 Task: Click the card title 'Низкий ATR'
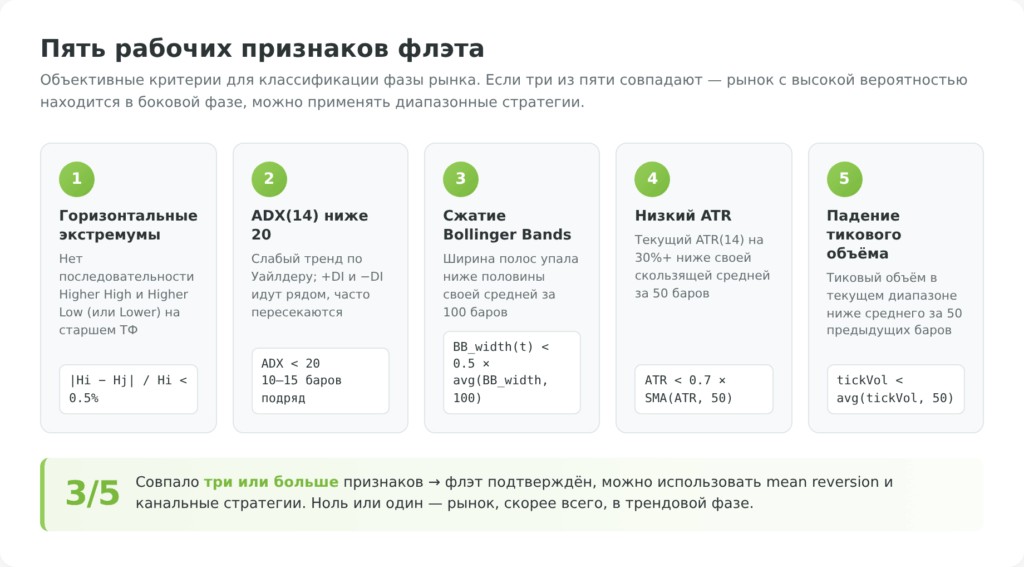point(683,216)
